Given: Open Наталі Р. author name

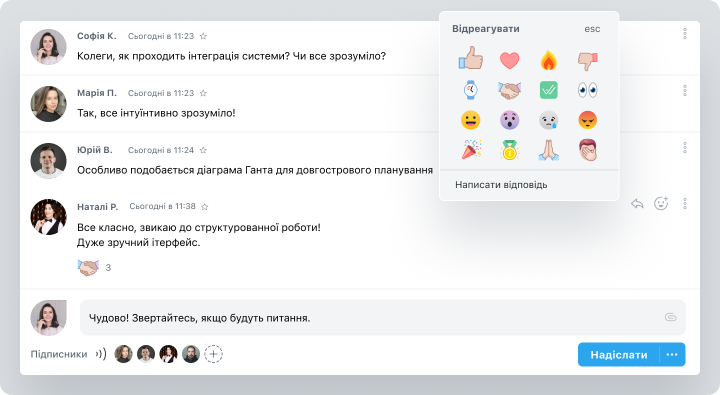Looking at the screenshot, I should tap(97, 207).
